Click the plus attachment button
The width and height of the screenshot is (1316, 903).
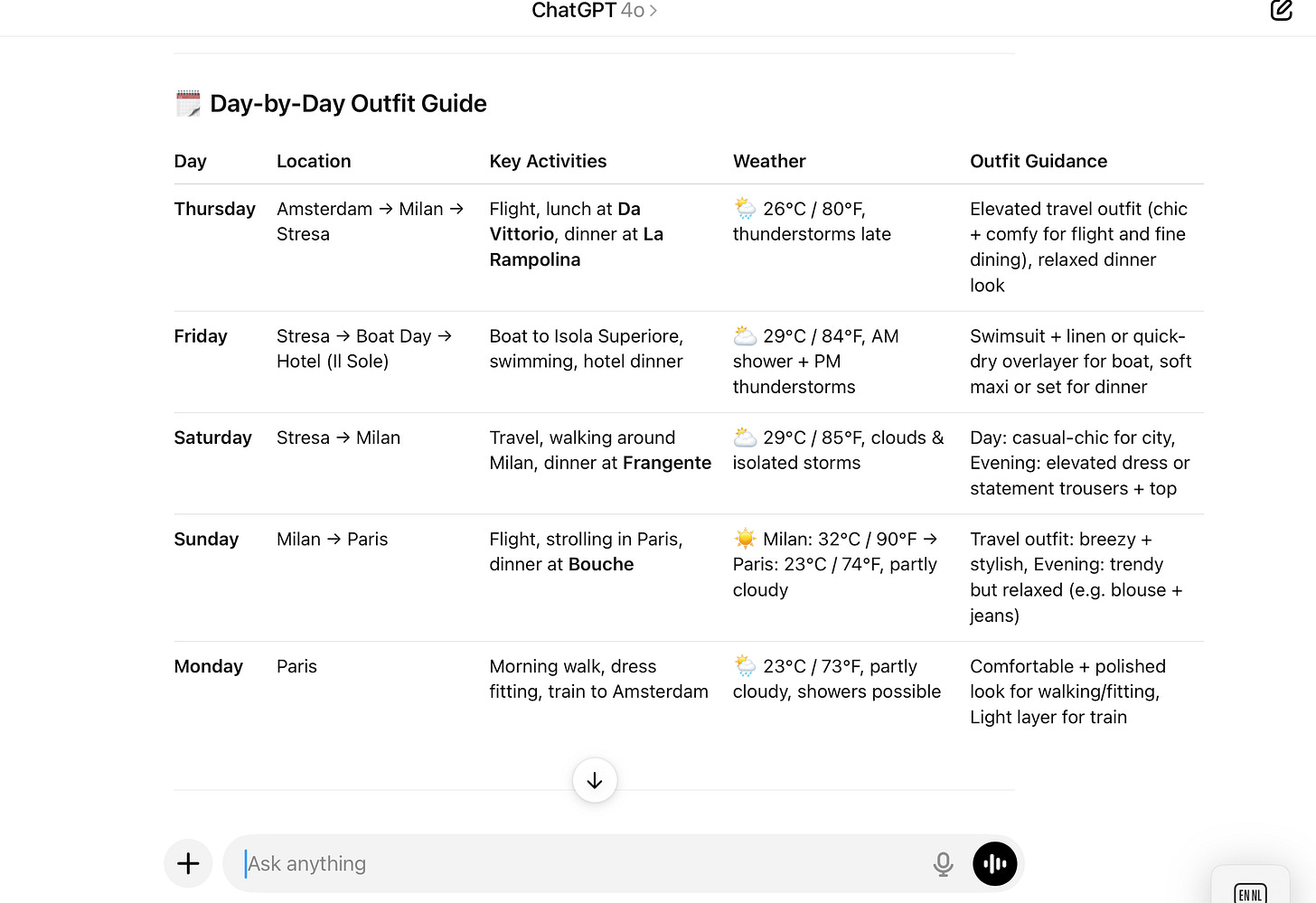(188, 863)
